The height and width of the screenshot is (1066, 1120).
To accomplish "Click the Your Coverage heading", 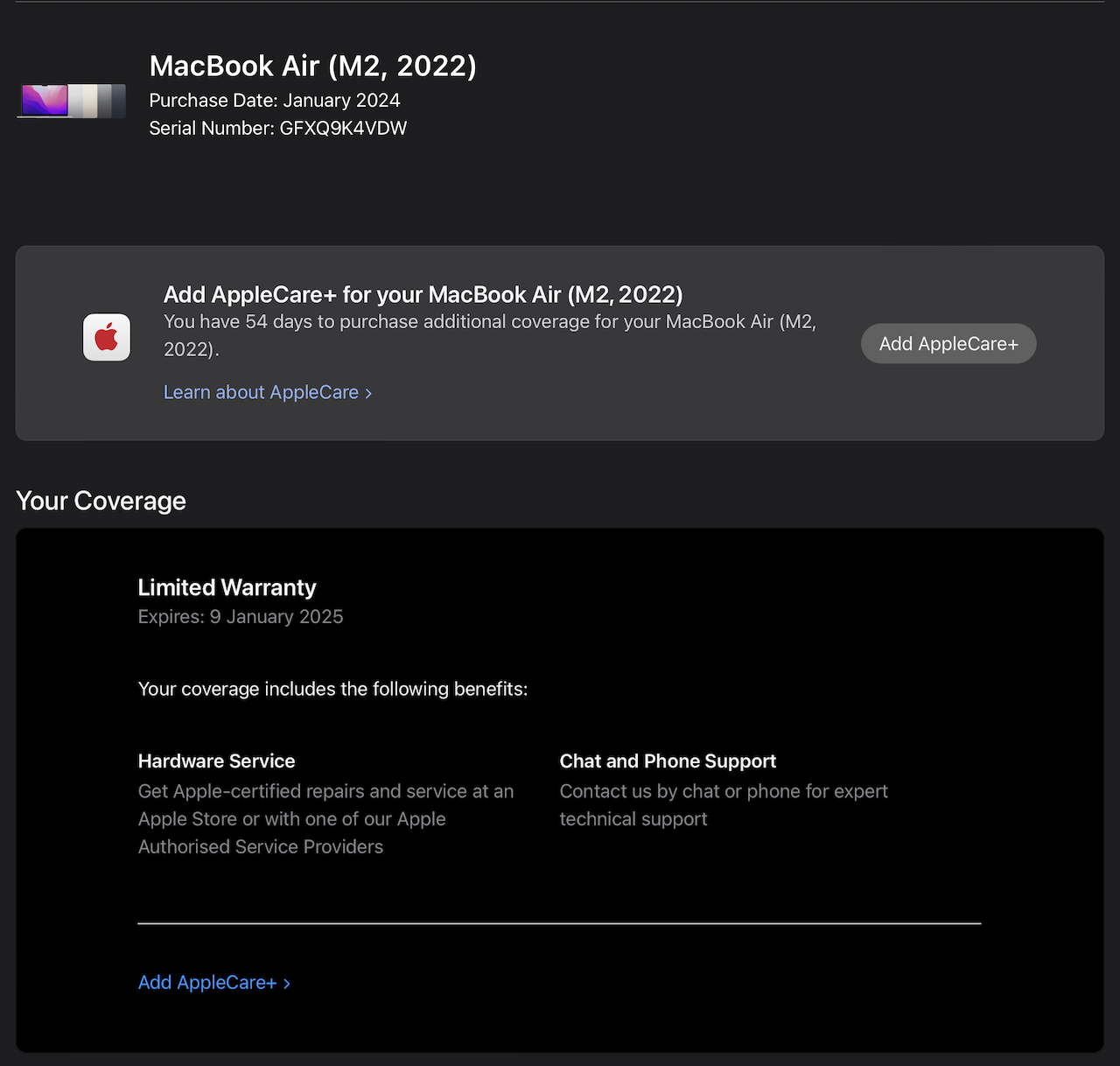I will [x=101, y=501].
